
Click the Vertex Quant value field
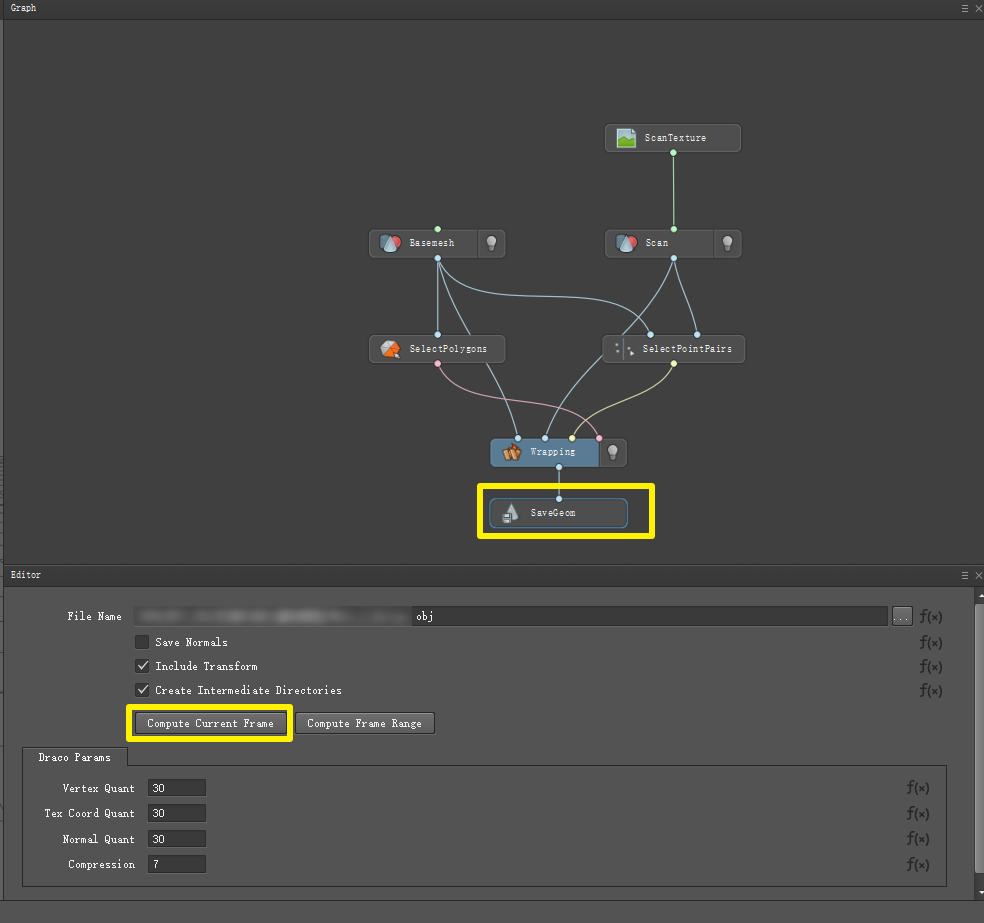click(x=177, y=788)
